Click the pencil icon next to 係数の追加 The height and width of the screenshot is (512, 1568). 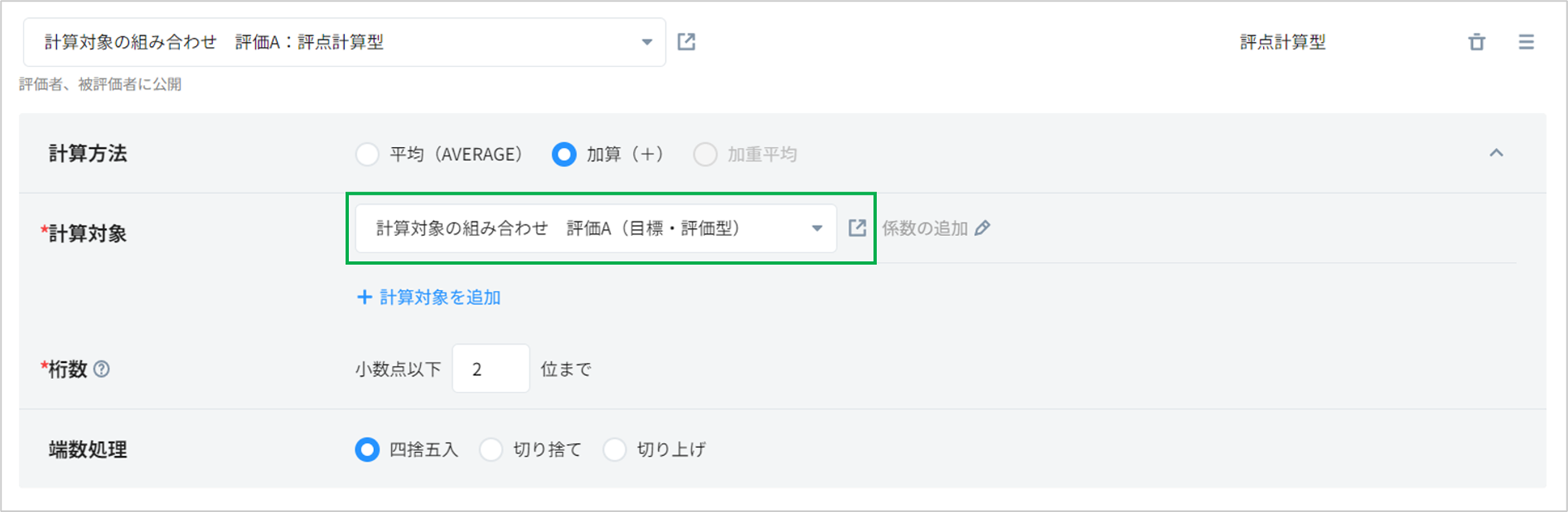pyautogui.click(x=983, y=228)
